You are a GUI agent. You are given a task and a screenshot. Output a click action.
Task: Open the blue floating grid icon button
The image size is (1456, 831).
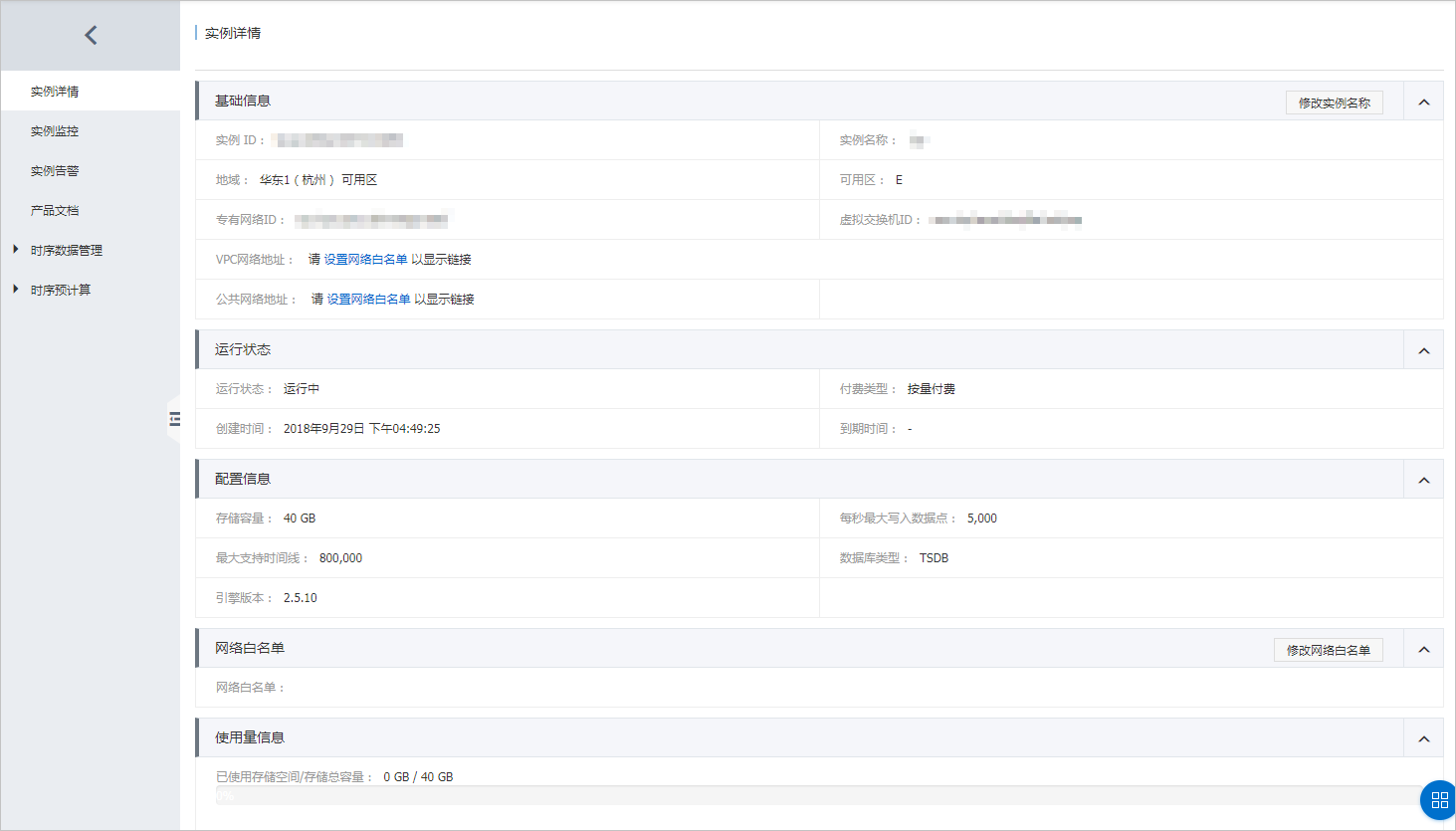coord(1439,799)
